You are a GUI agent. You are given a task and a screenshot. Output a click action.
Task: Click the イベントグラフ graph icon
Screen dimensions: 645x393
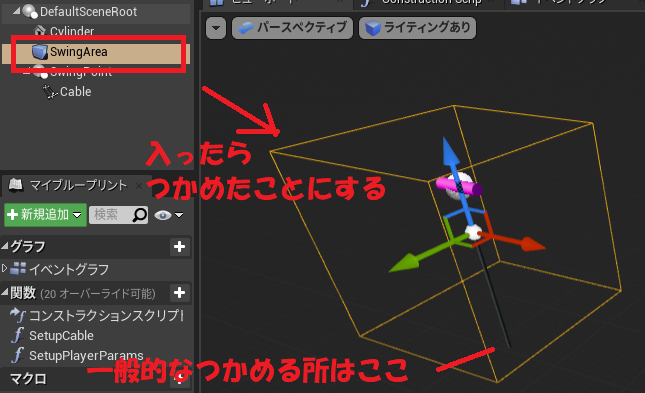[x=18, y=268]
